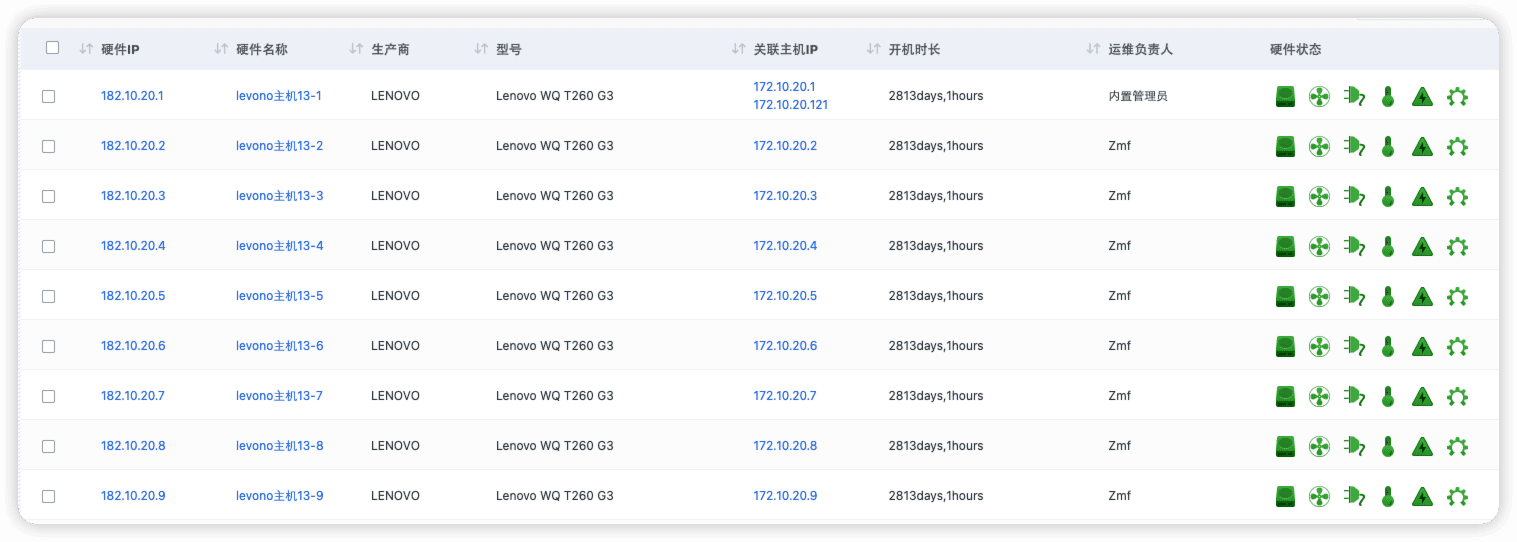Sort the table by 生产商 column
The width and height of the screenshot is (1517, 542).
(x=356, y=49)
